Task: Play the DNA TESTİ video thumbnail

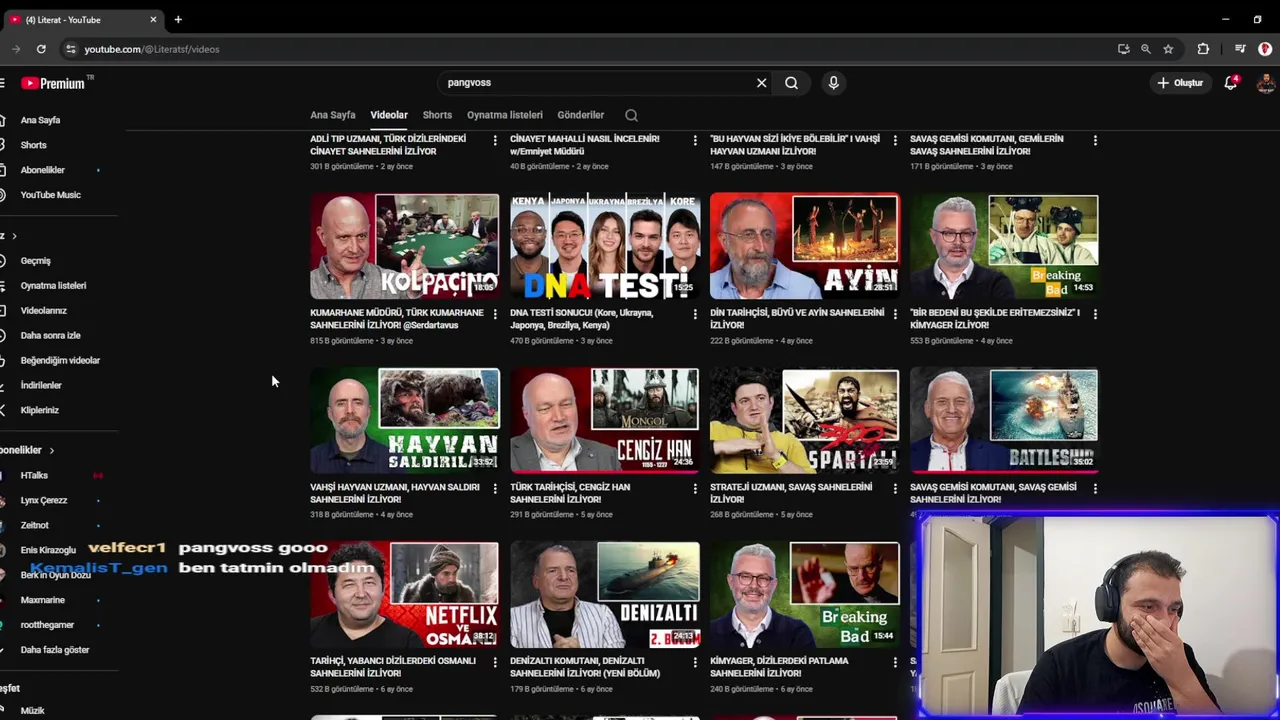Action: pyautogui.click(x=605, y=247)
